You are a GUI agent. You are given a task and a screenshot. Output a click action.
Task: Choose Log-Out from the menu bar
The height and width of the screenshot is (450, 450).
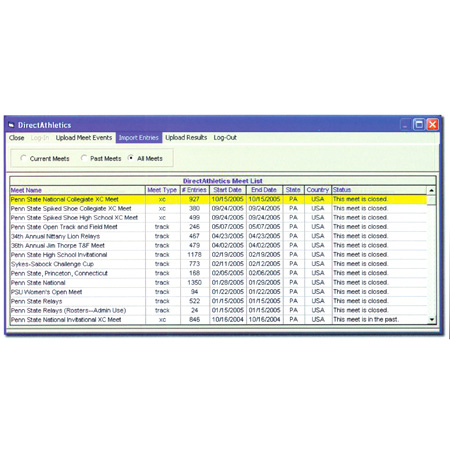point(225,138)
